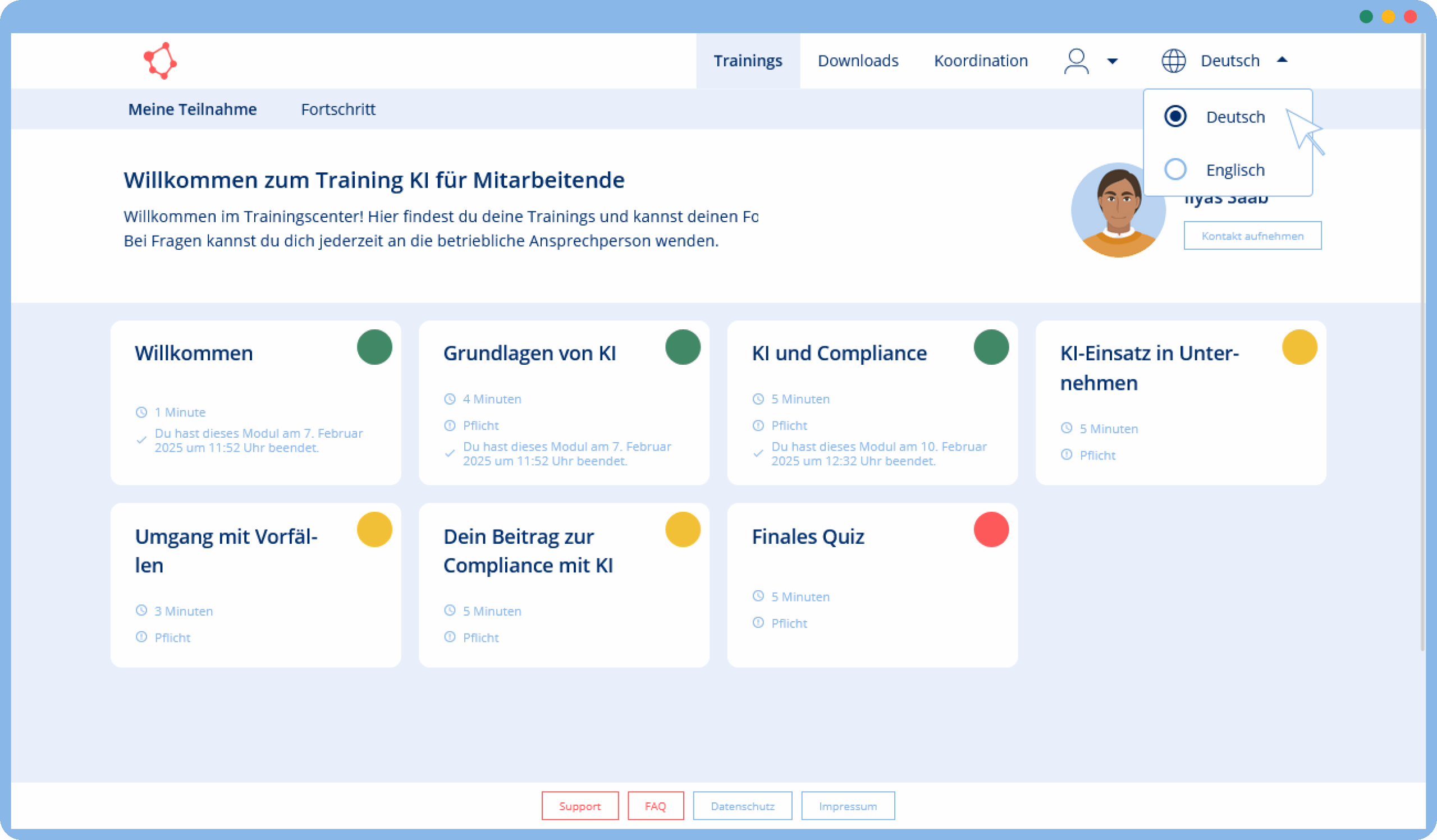Select the Englisch radio button
This screenshot has width=1437, height=840.
point(1175,169)
